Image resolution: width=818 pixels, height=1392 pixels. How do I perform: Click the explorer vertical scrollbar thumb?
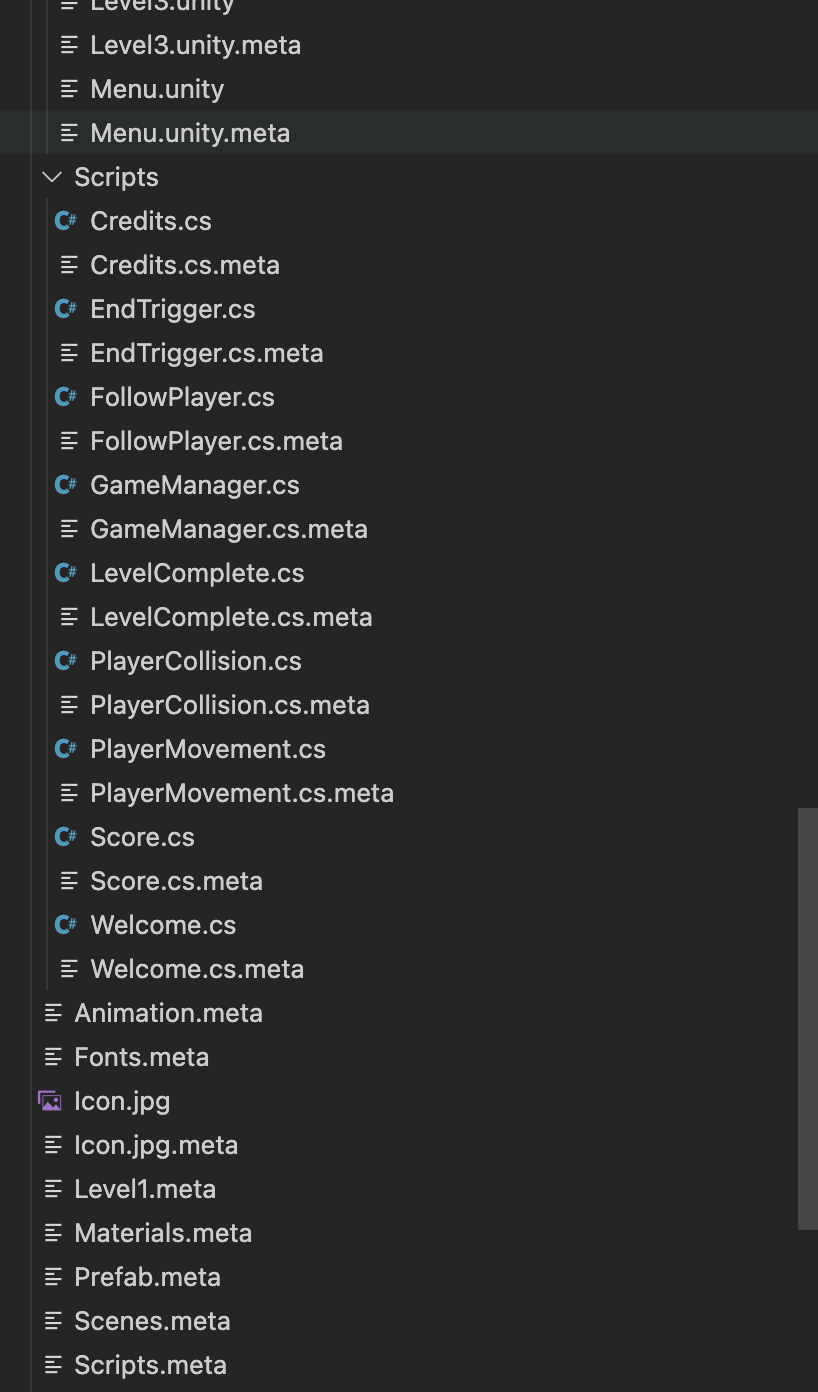(808, 1018)
